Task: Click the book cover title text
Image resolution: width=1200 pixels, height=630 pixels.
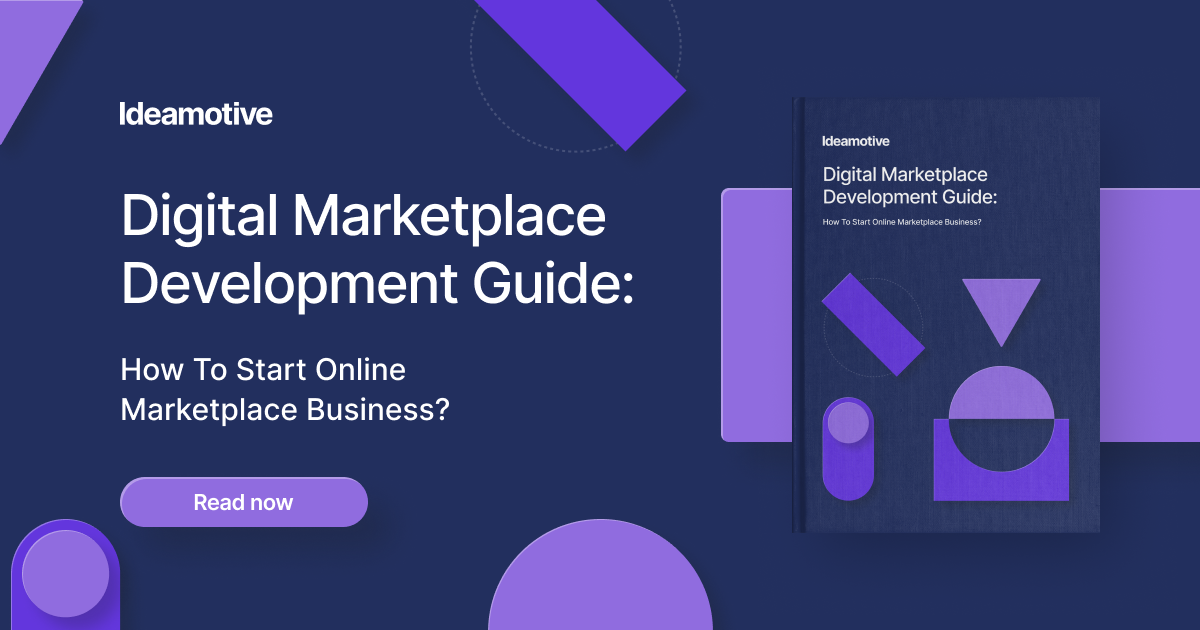Action: [909, 185]
